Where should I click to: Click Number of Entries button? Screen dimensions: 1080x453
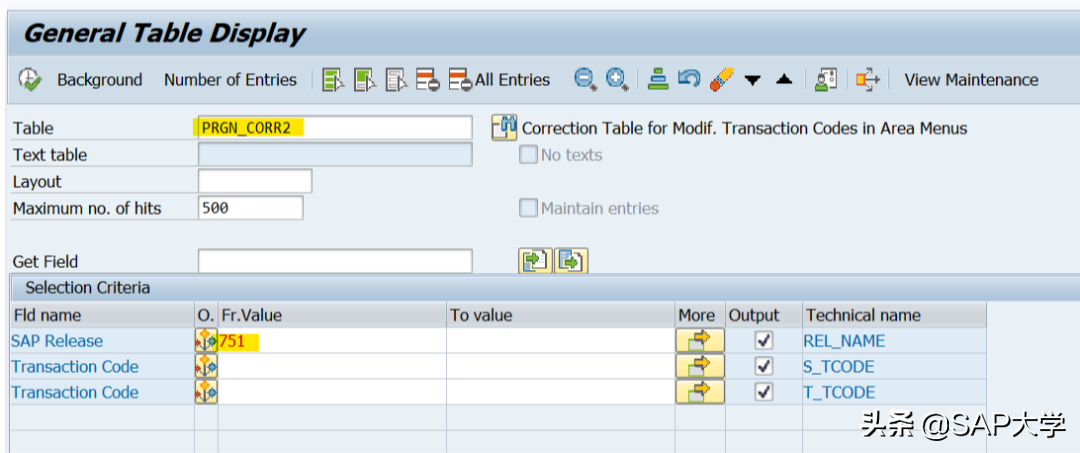230,80
